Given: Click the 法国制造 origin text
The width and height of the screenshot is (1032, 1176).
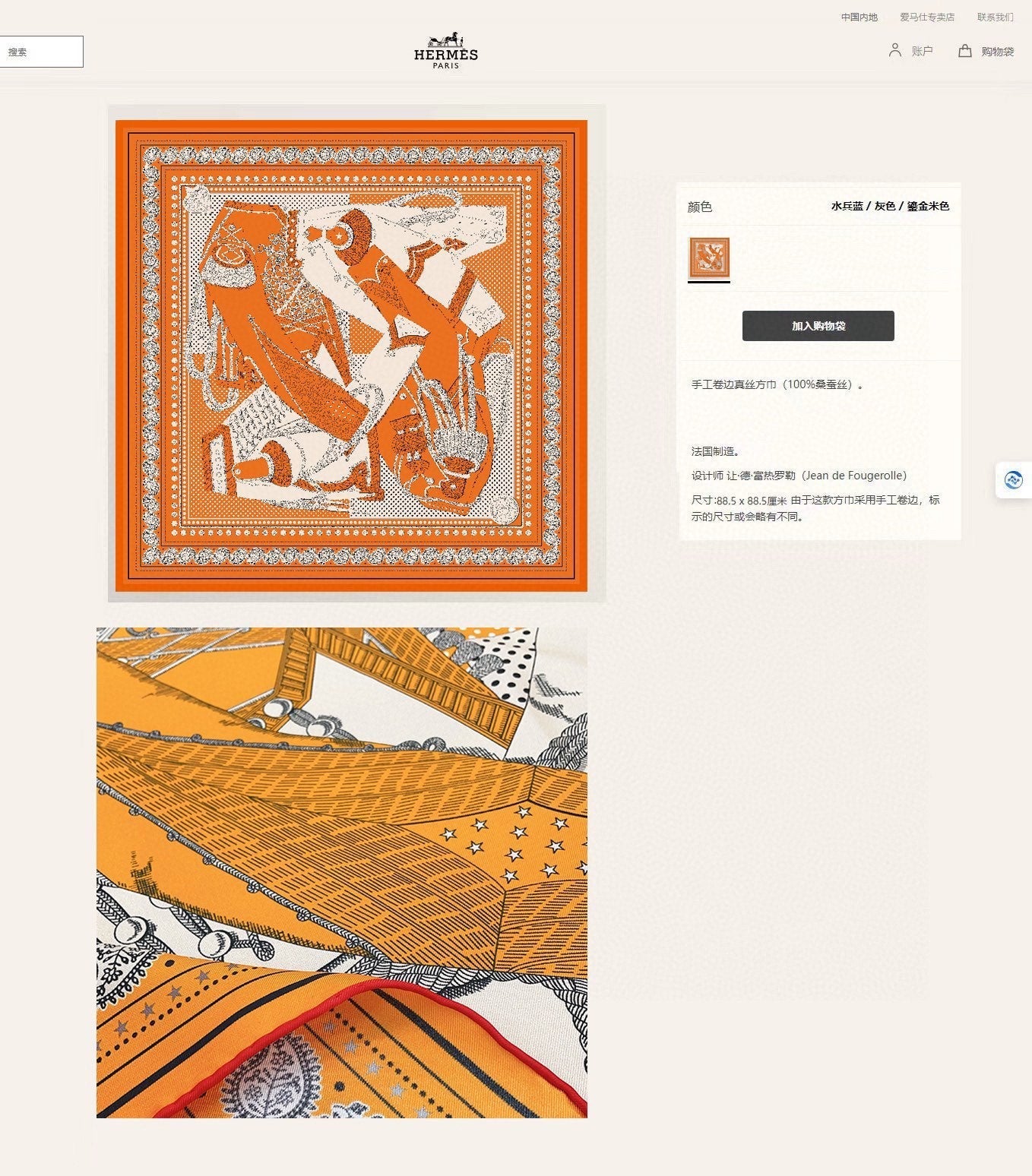Looking at the screenshot, I should [x=715, y=451].
